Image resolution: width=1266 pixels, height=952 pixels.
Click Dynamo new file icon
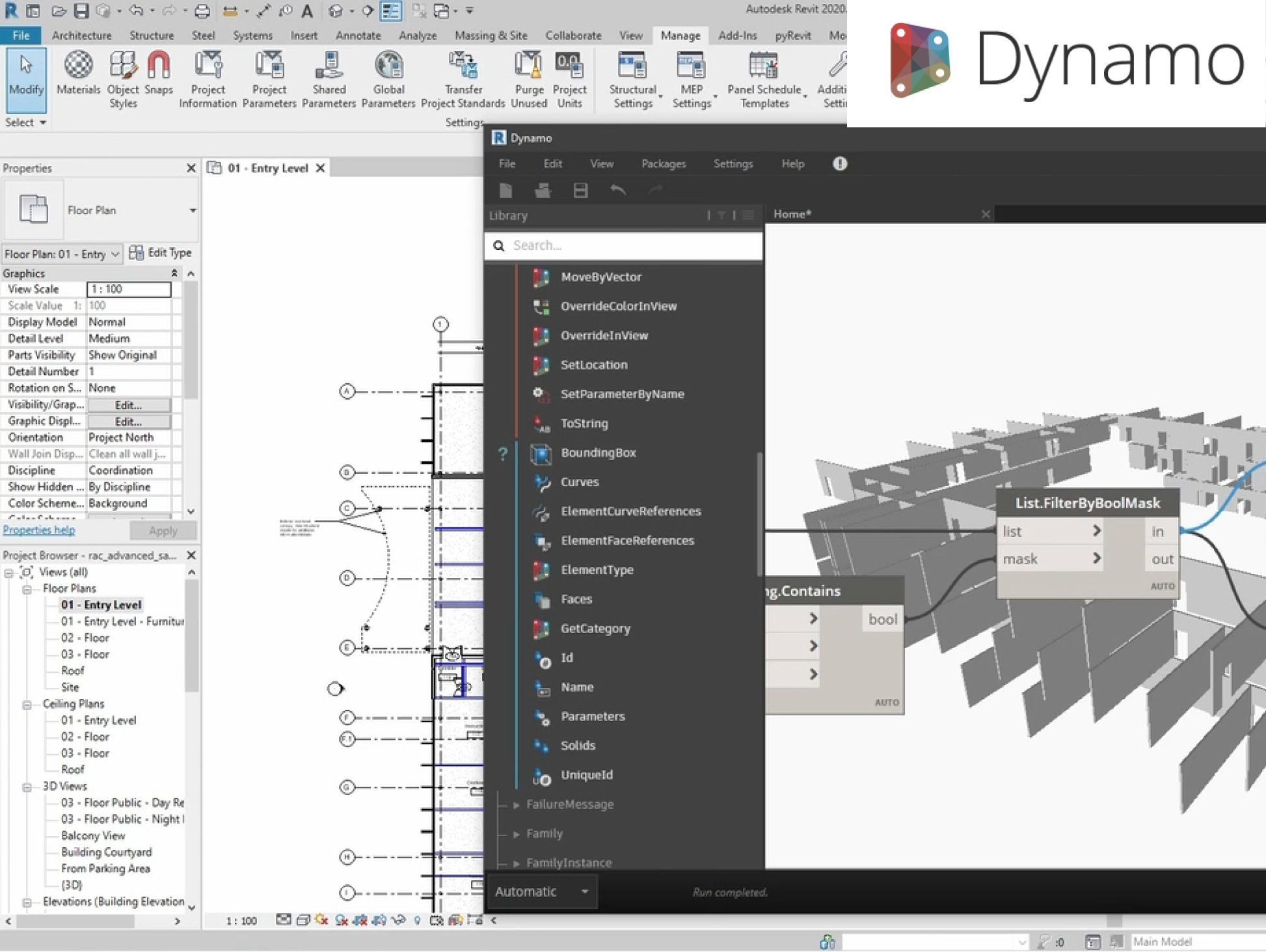505,190
